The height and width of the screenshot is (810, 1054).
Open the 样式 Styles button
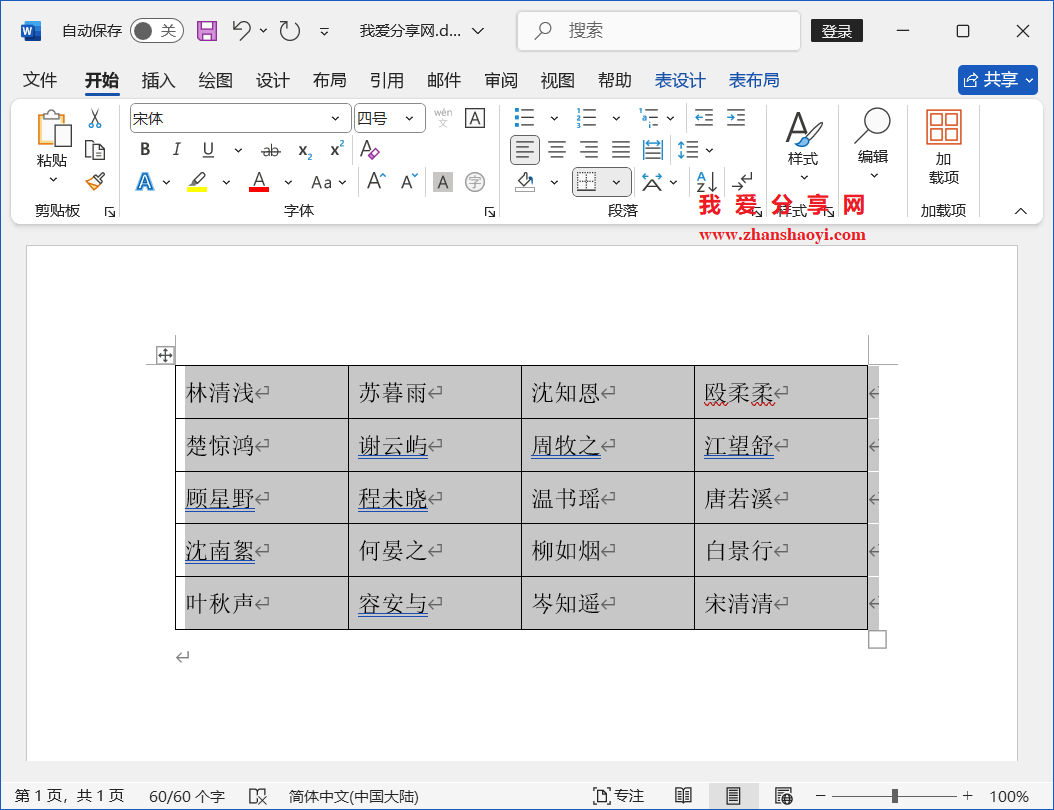coord(803,145)
